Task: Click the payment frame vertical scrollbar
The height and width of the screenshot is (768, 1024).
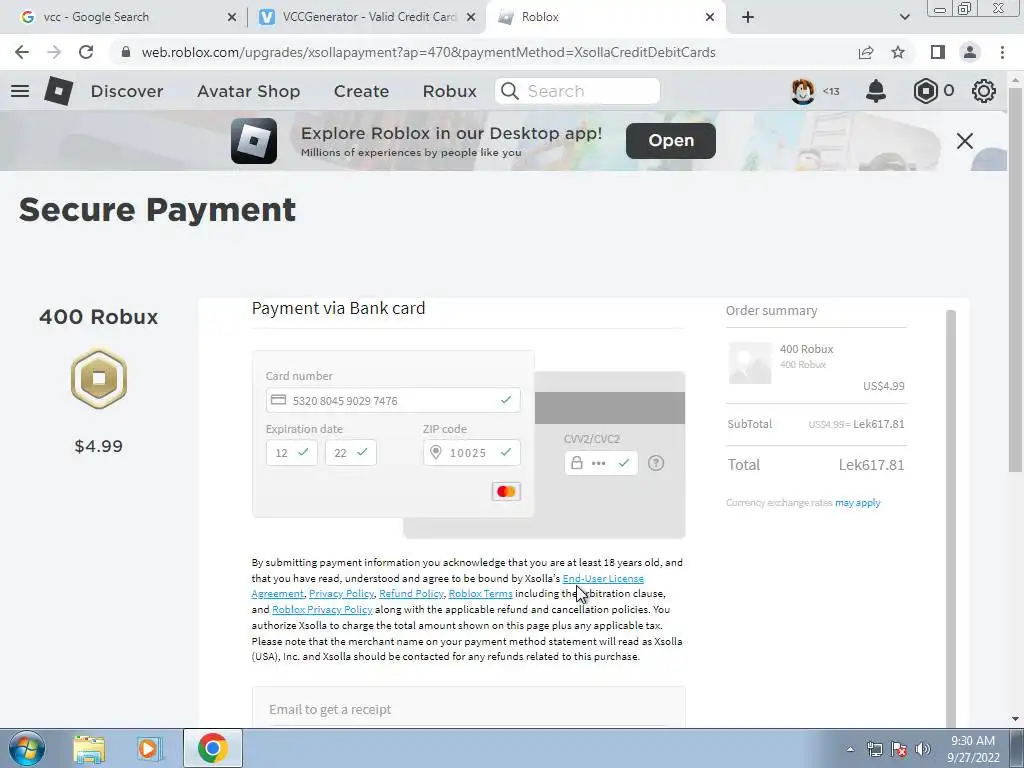Action: [951, 519]
